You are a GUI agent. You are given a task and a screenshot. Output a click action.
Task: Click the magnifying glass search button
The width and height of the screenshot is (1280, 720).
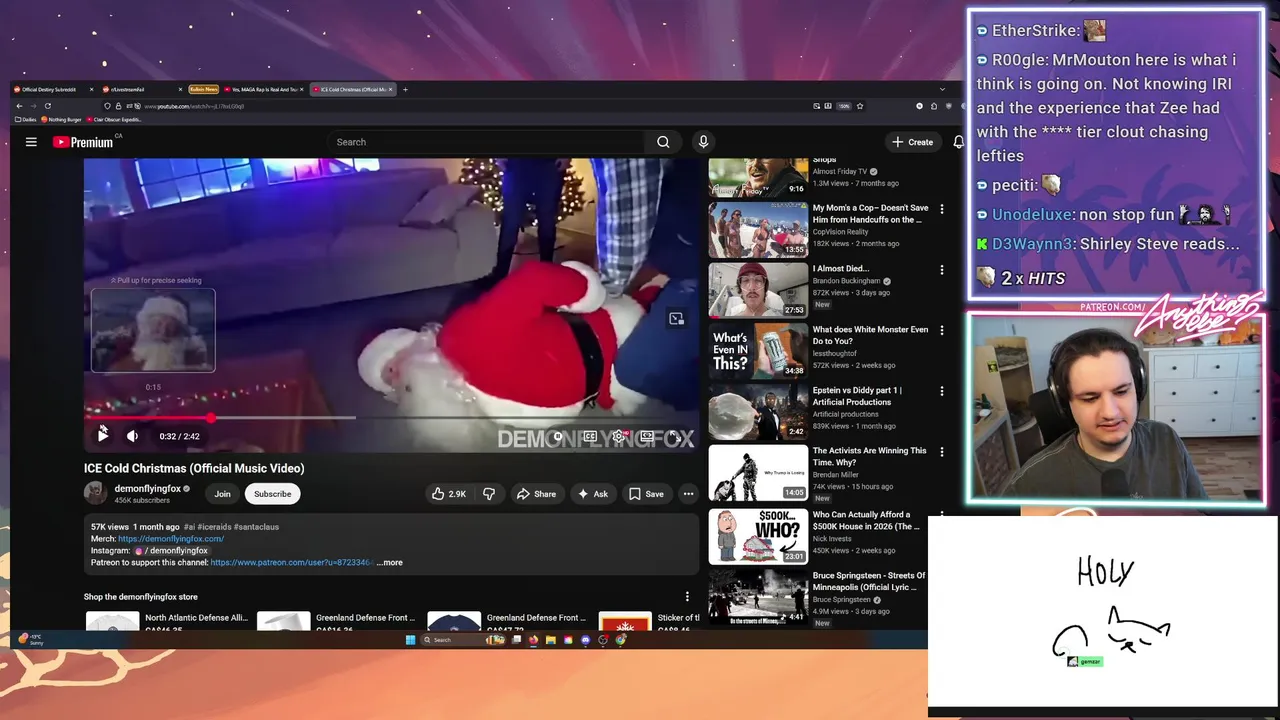pos(663,142)
